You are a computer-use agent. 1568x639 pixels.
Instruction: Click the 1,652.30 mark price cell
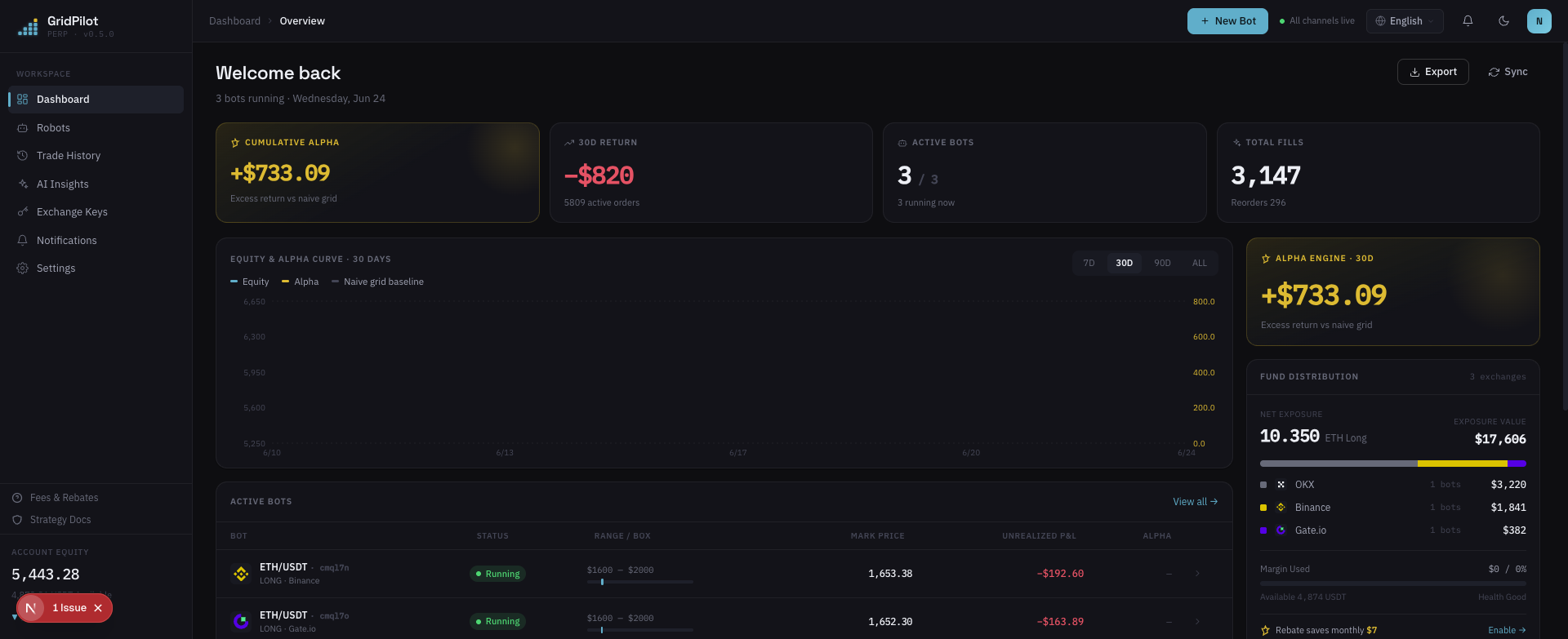(890, 622)
